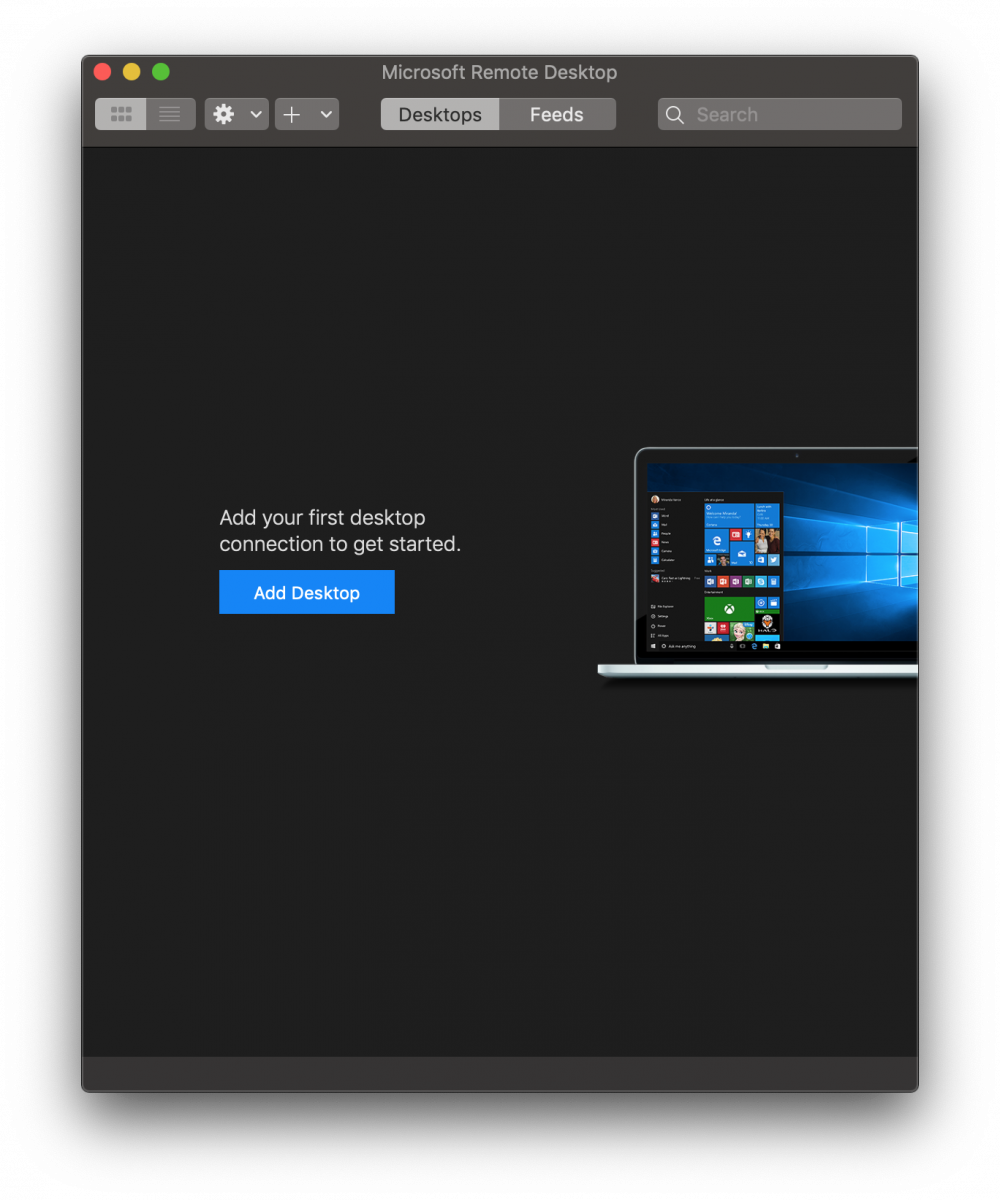Select the Desktops tab

coord(440,114)
